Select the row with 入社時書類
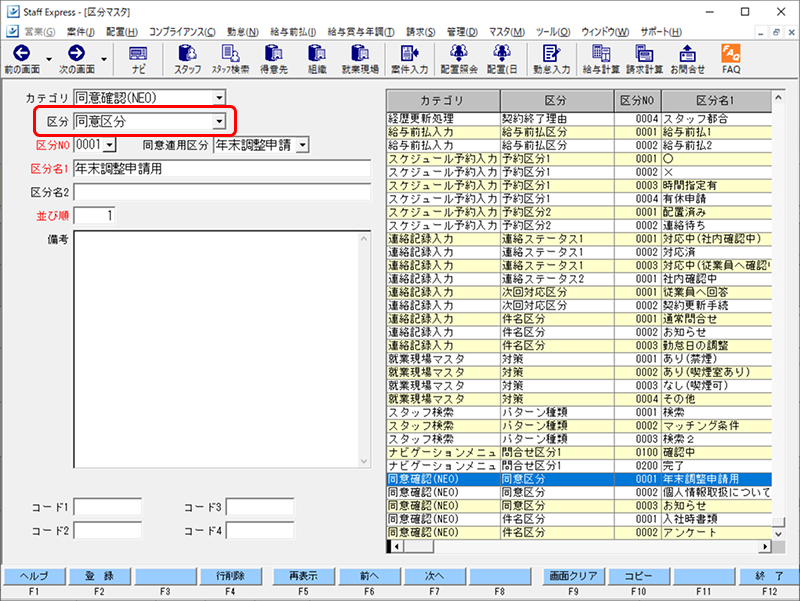Image resolution: width=800 pixels, height=601 pixels. coord(579,519)
